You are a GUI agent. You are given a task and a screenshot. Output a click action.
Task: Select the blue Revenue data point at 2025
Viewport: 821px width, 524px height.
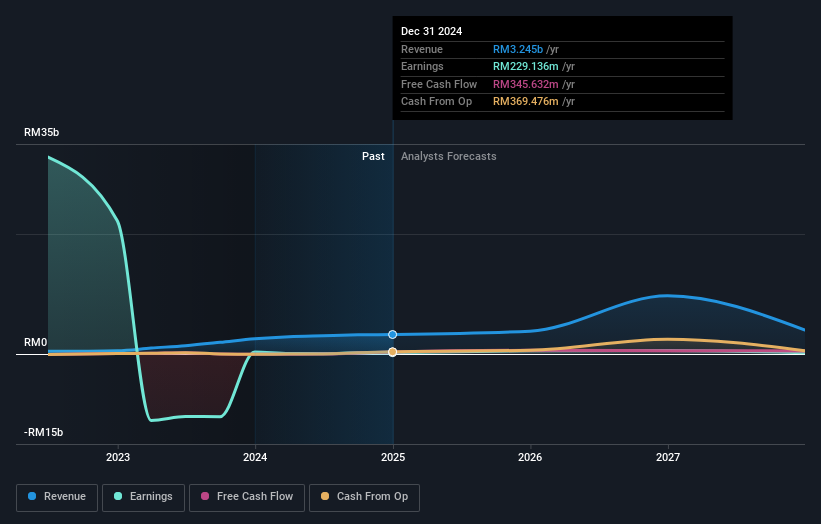pos(393,335)
